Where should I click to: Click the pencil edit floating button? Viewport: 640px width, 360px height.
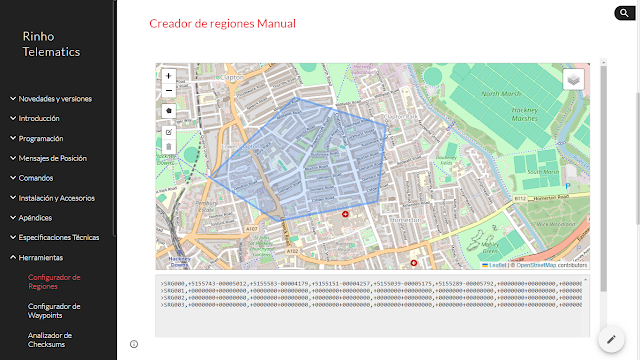pyautogui.click(x=611, y=339)
